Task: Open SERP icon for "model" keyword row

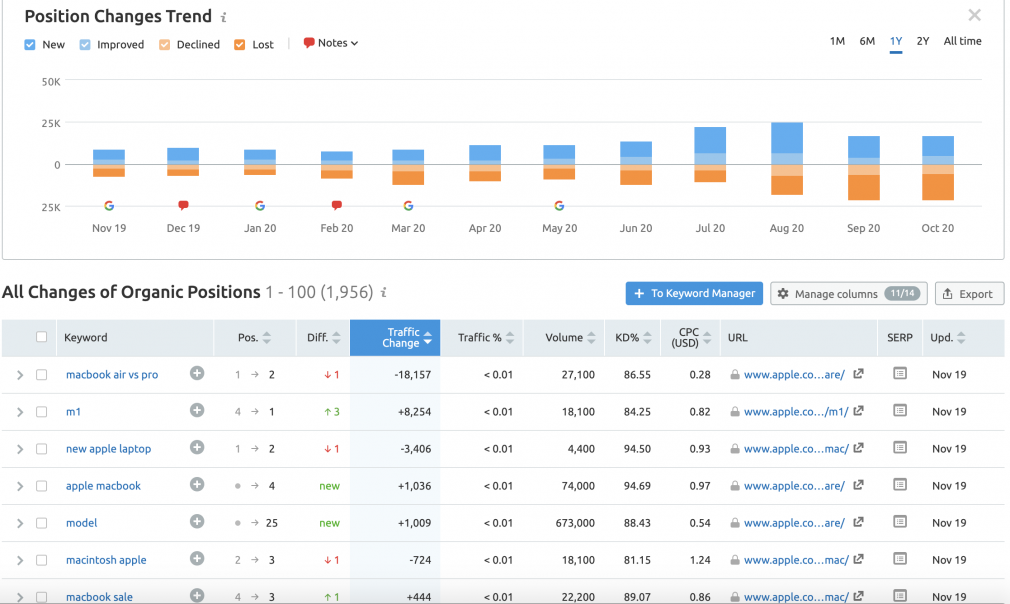Action: click(x=900, y=522)
